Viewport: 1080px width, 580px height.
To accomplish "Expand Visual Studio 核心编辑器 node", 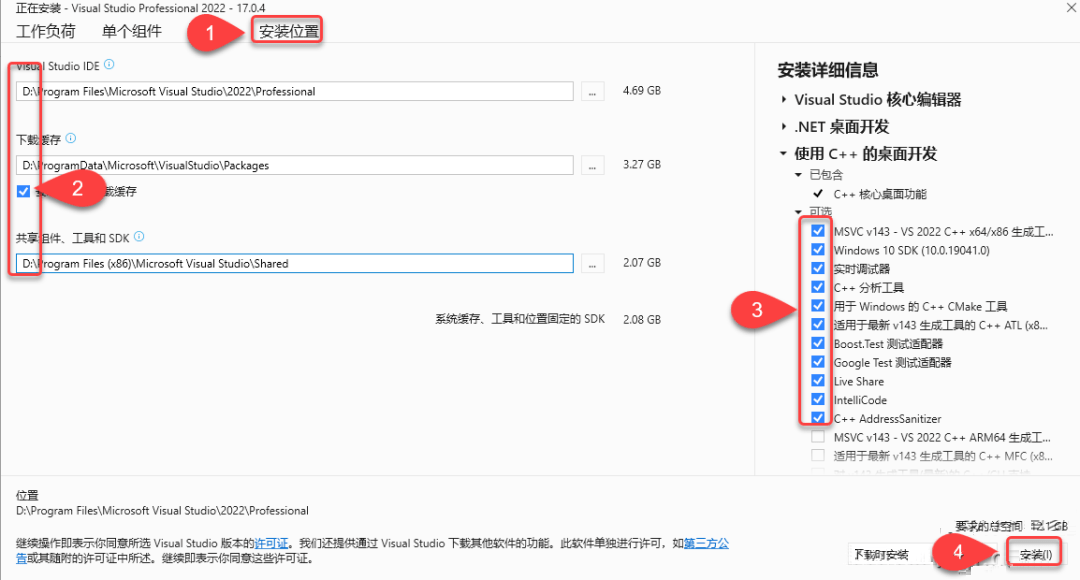I will pyautogui.click(x=784, y=99).
